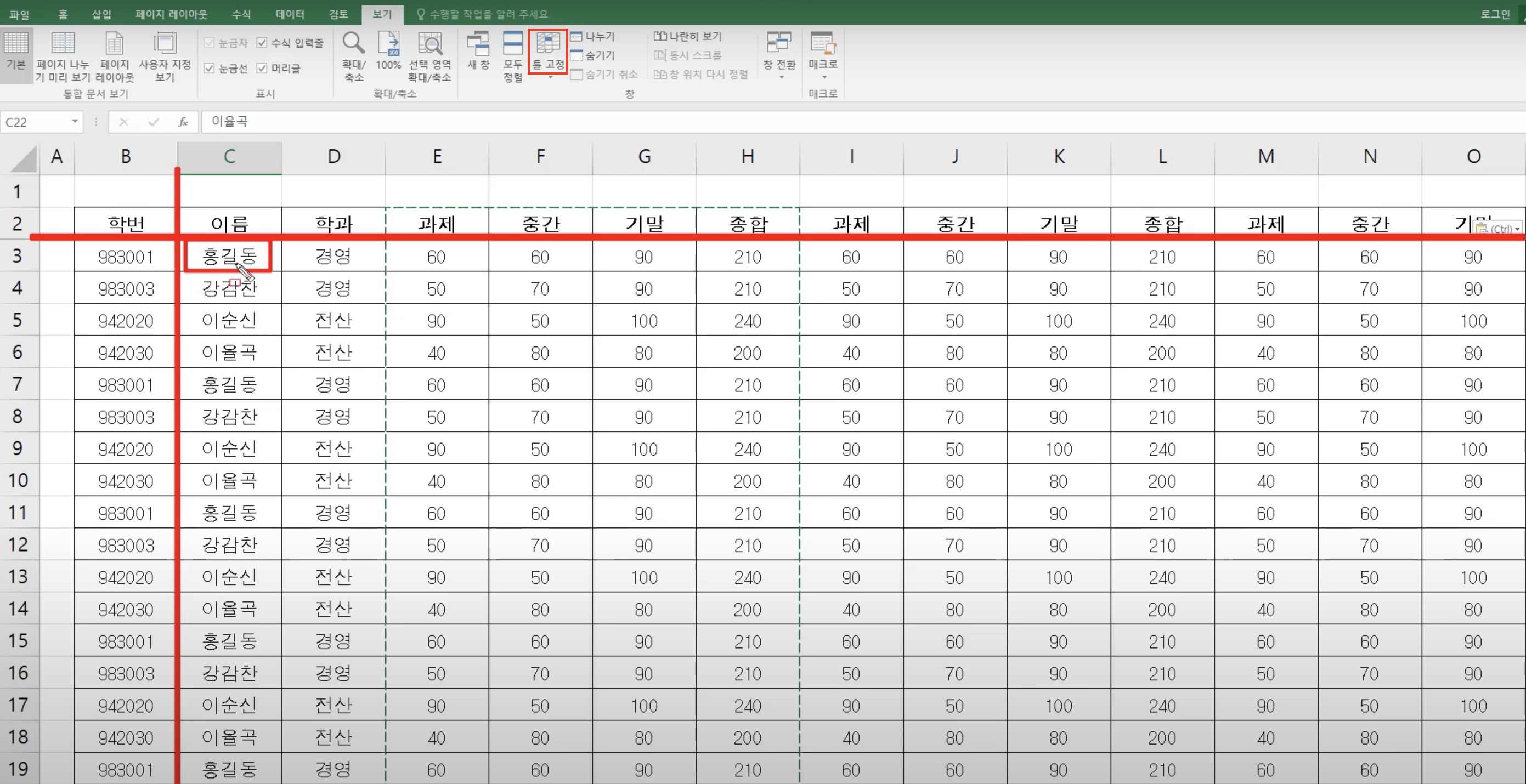Select column M header
Image resolution: width=1526 pixels, height=784 pixels.
click(1267, 157)
